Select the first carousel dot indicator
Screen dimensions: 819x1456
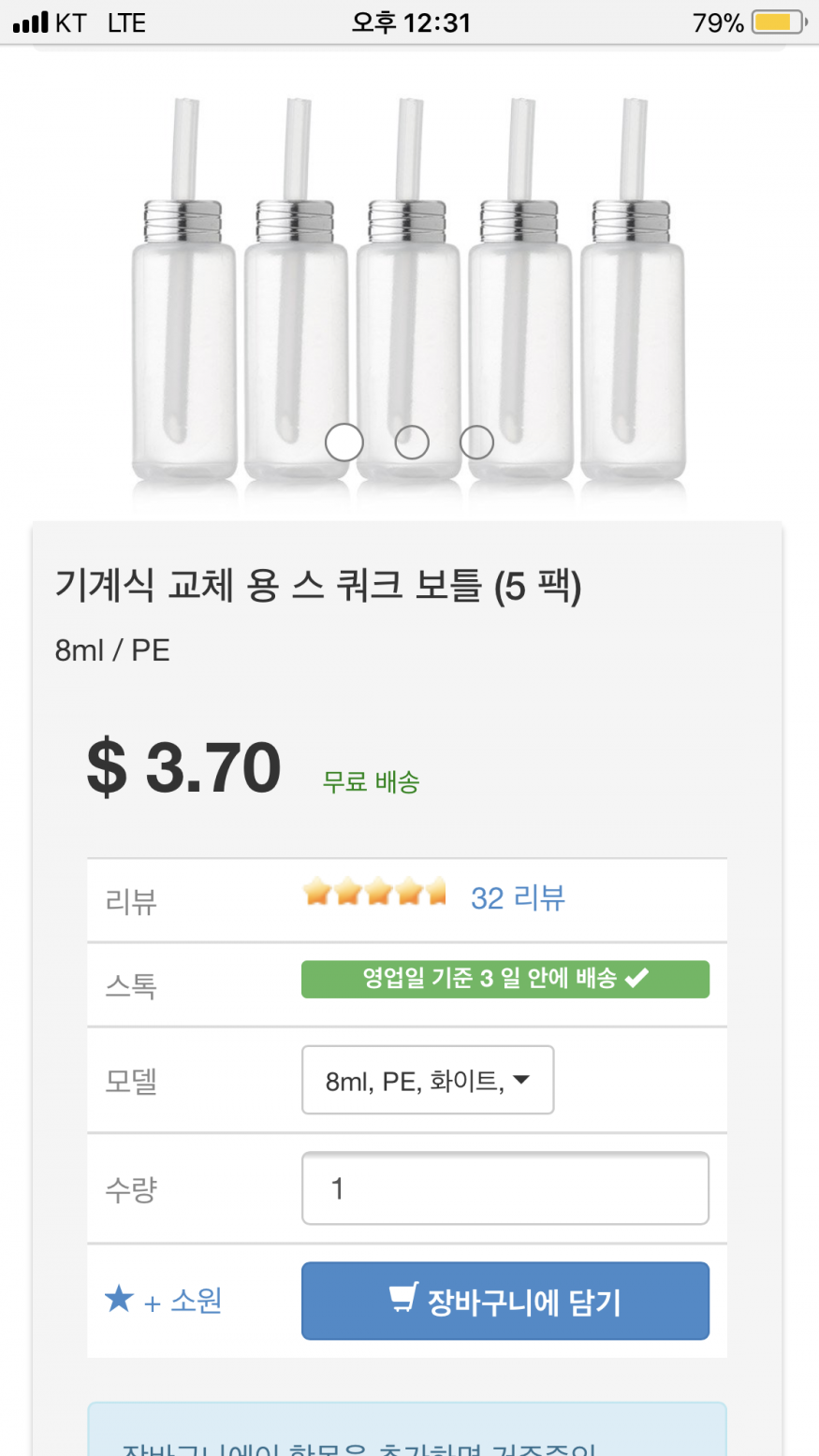click(344, 443)
